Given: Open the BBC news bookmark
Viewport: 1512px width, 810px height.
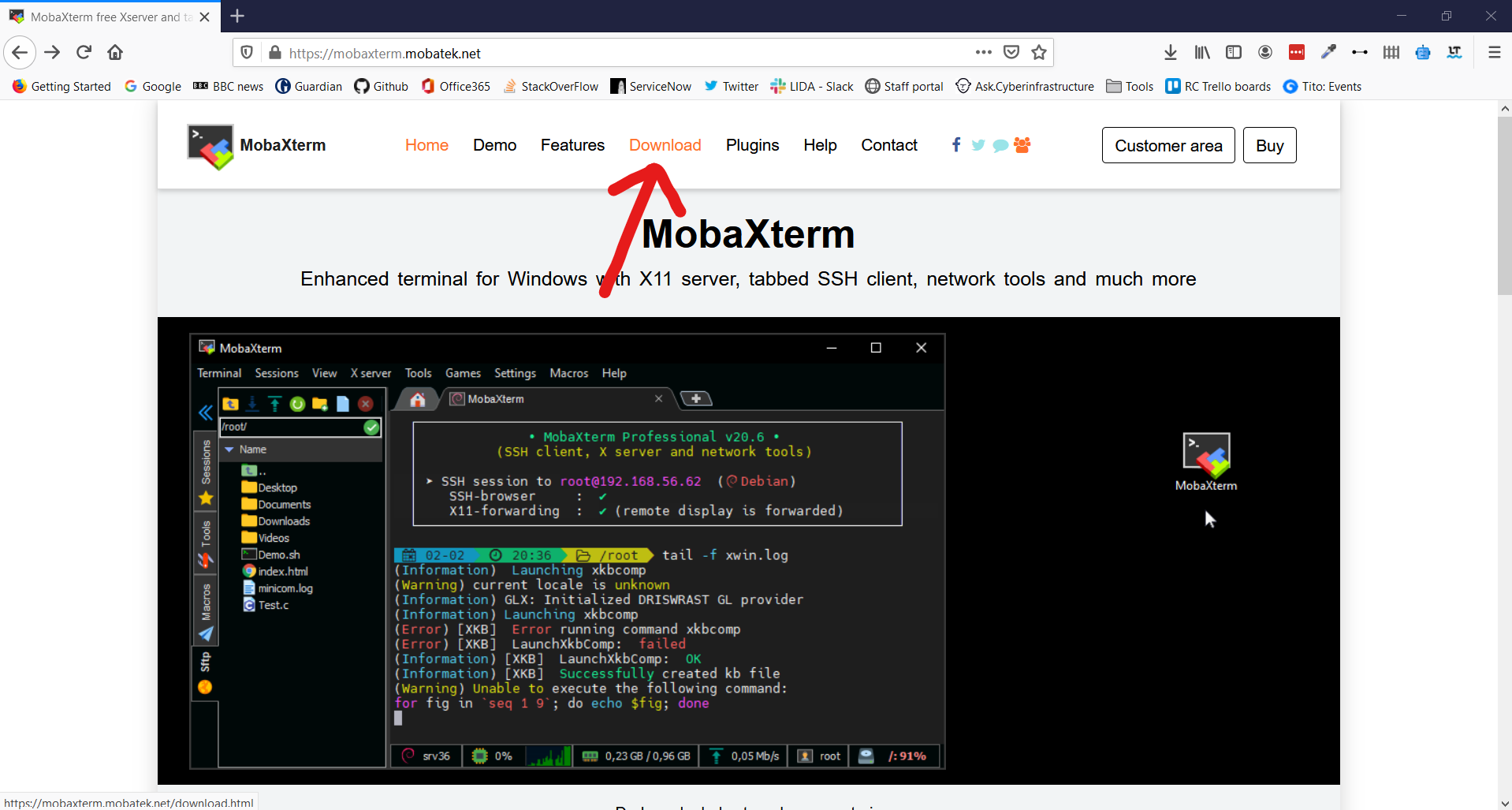Looking at the screenshot, I should pos(229,86).
